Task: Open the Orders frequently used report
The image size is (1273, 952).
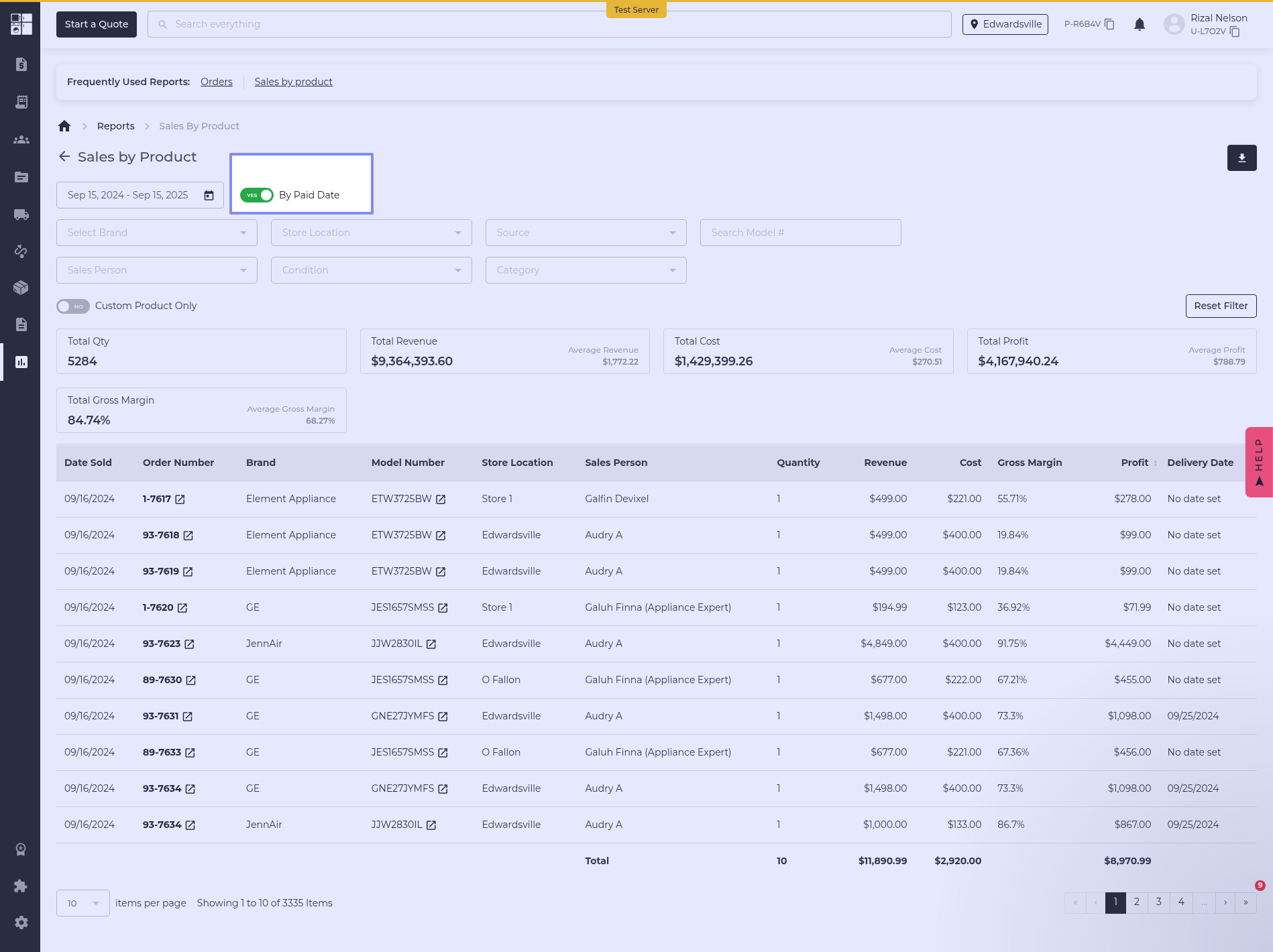Action: click(217, 82)
